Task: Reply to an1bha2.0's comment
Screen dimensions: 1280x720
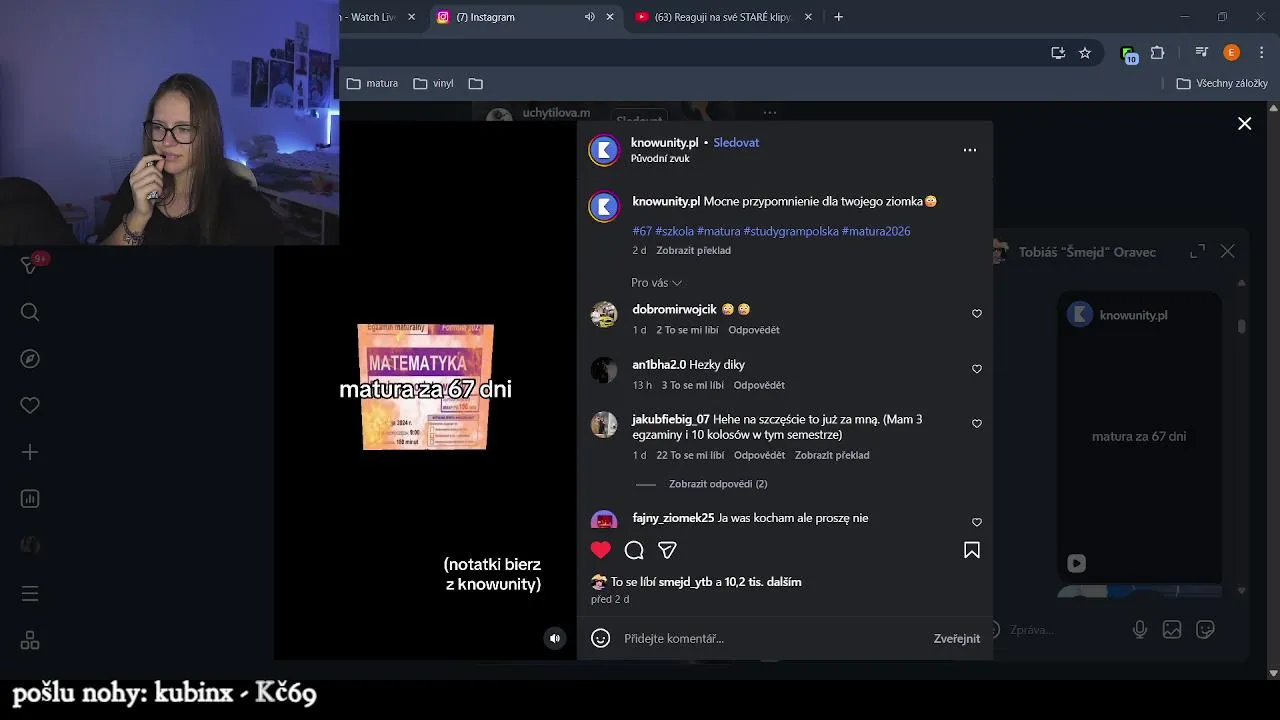Action: tap(759, 385)
